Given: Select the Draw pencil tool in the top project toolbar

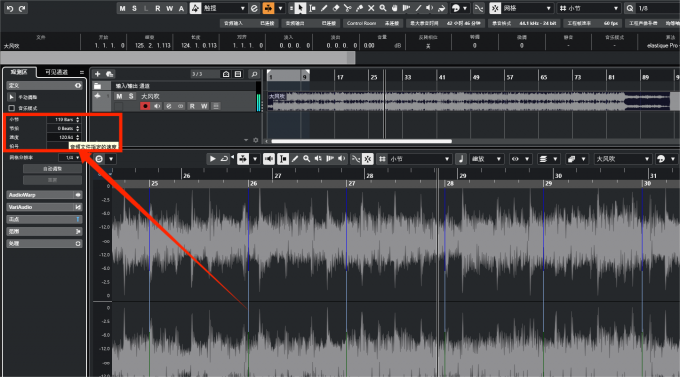Looking at the screenshot, I should [x=324, y=8].
